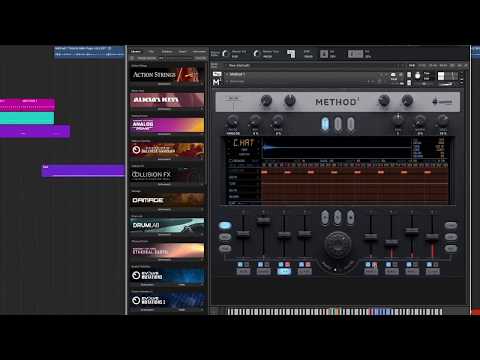
Task: Toggle Mute button on Method 1 header
Action: tap(409, 83)
